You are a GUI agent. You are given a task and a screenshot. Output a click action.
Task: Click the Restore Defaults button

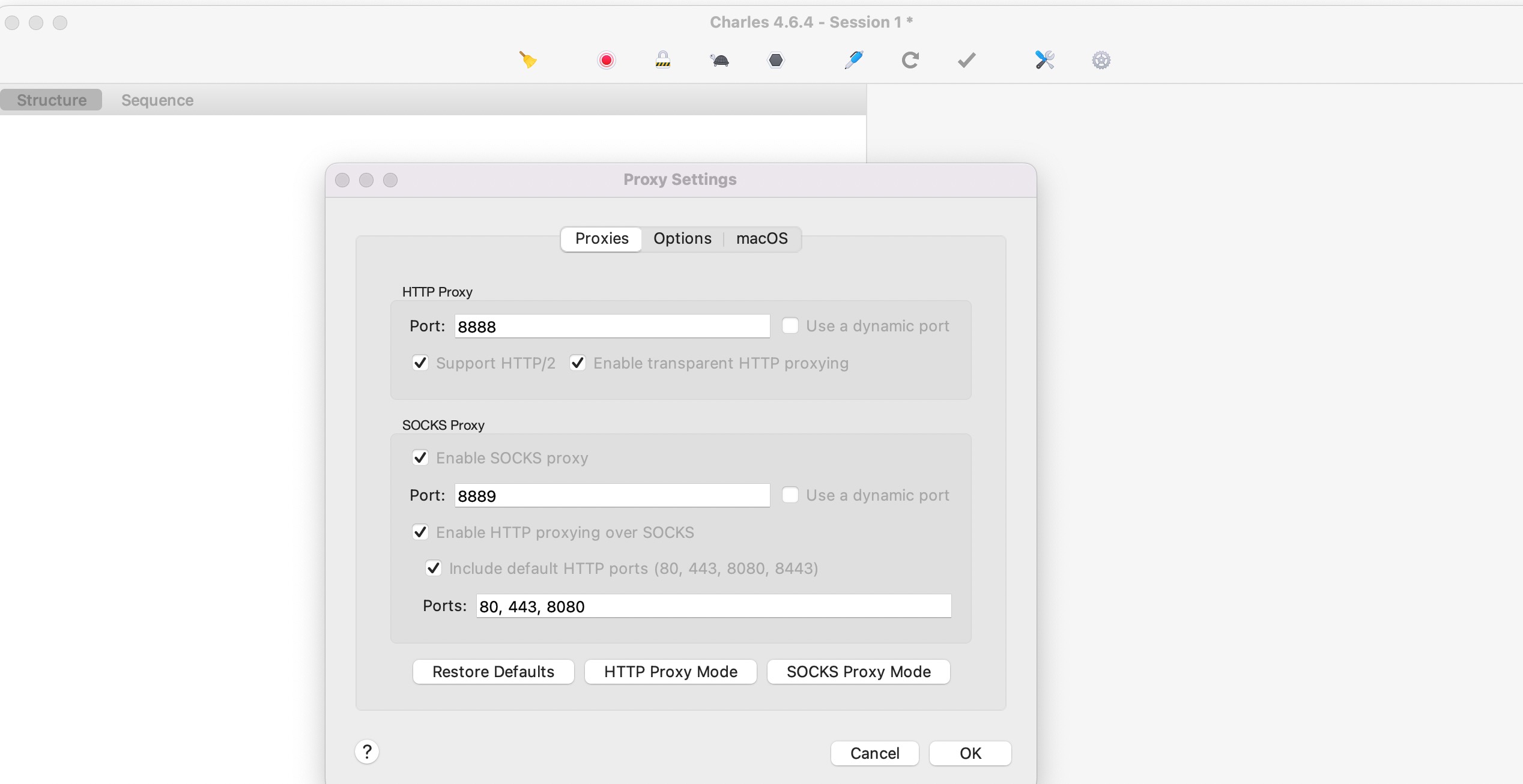click(493, 672)
